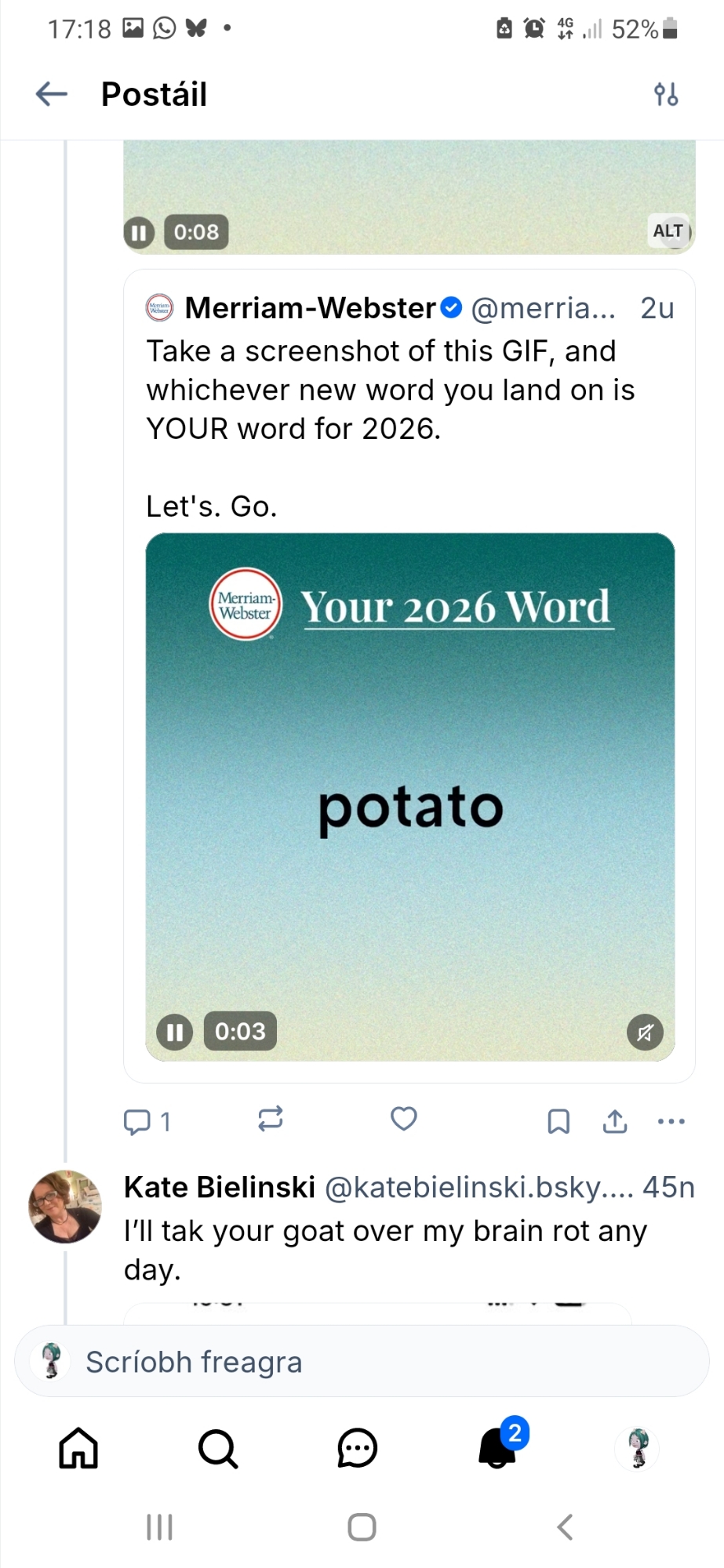The width and height of the screenshot is (724, 1568).
Task: Open thread view settings icon
Action: coord(666,95)
